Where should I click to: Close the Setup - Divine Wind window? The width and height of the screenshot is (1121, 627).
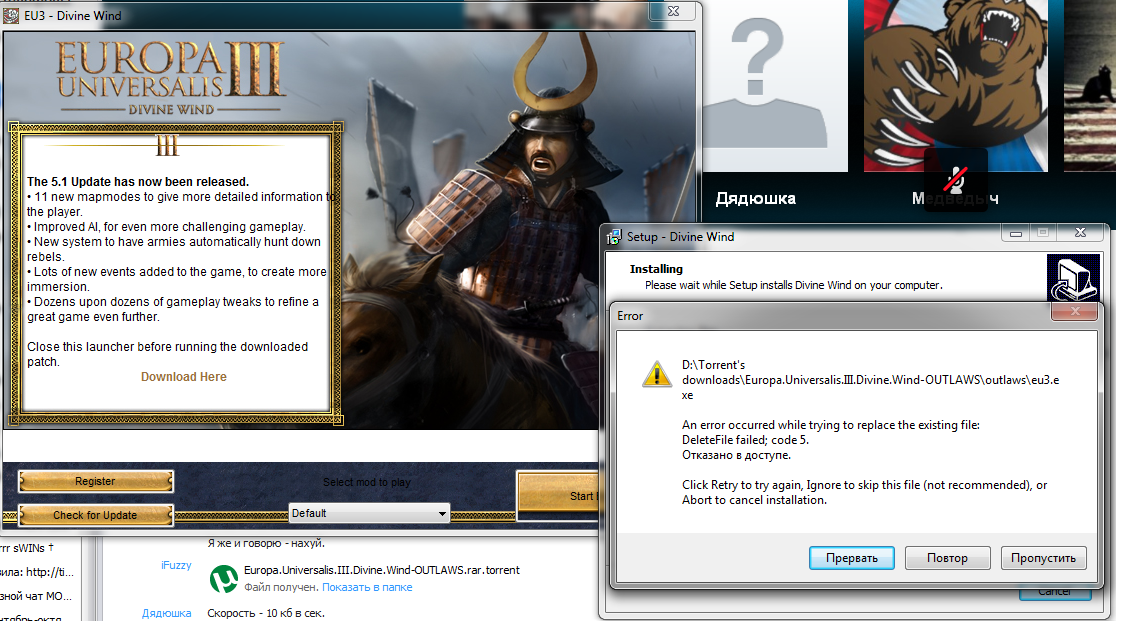(x=1080, y=233)
